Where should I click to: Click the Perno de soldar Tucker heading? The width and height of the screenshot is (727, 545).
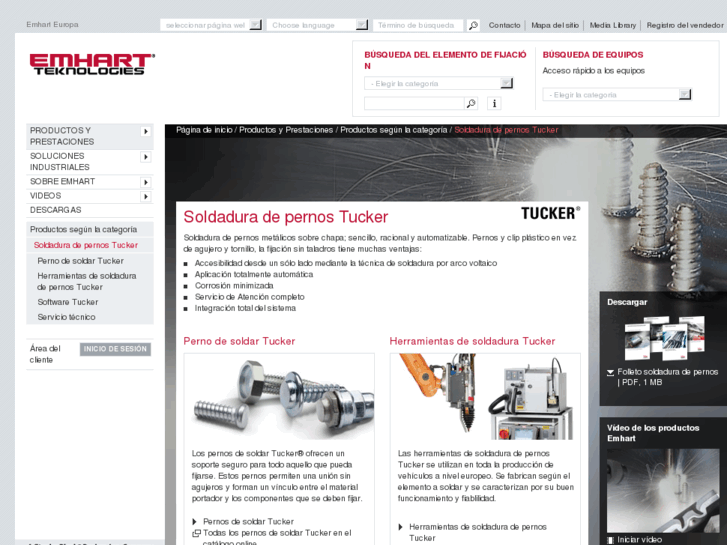pos(239,341)
